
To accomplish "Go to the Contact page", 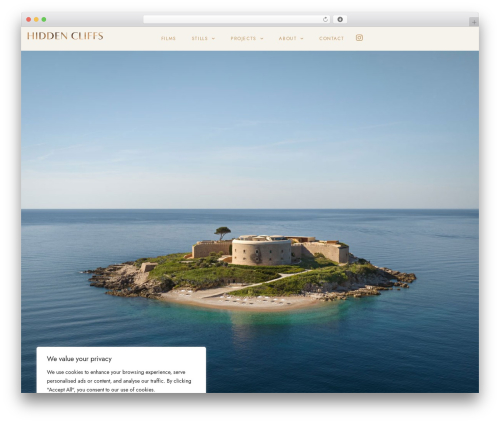I will (331, 38).
